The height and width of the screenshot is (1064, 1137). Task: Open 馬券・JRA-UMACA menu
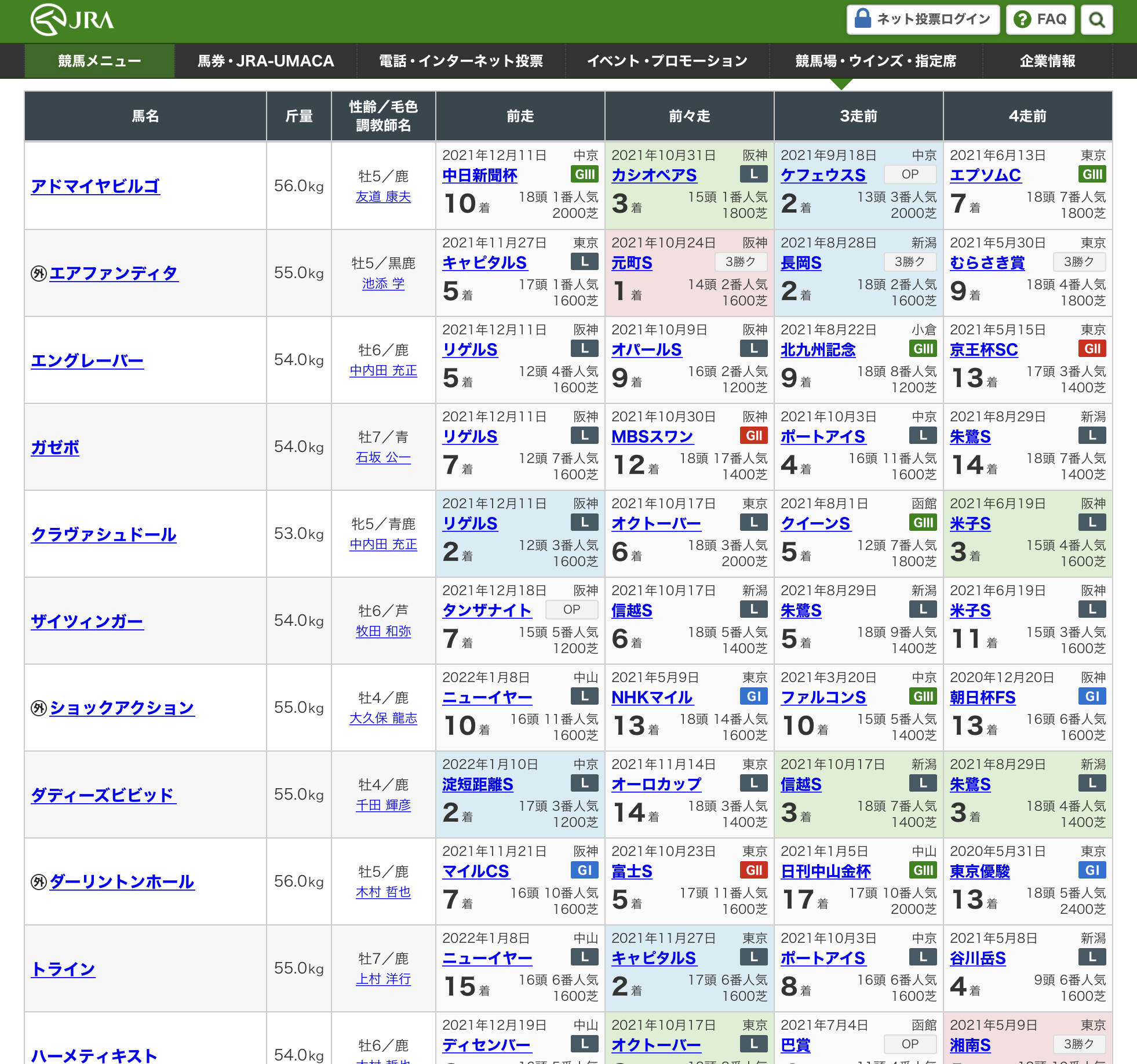[265, 61]
